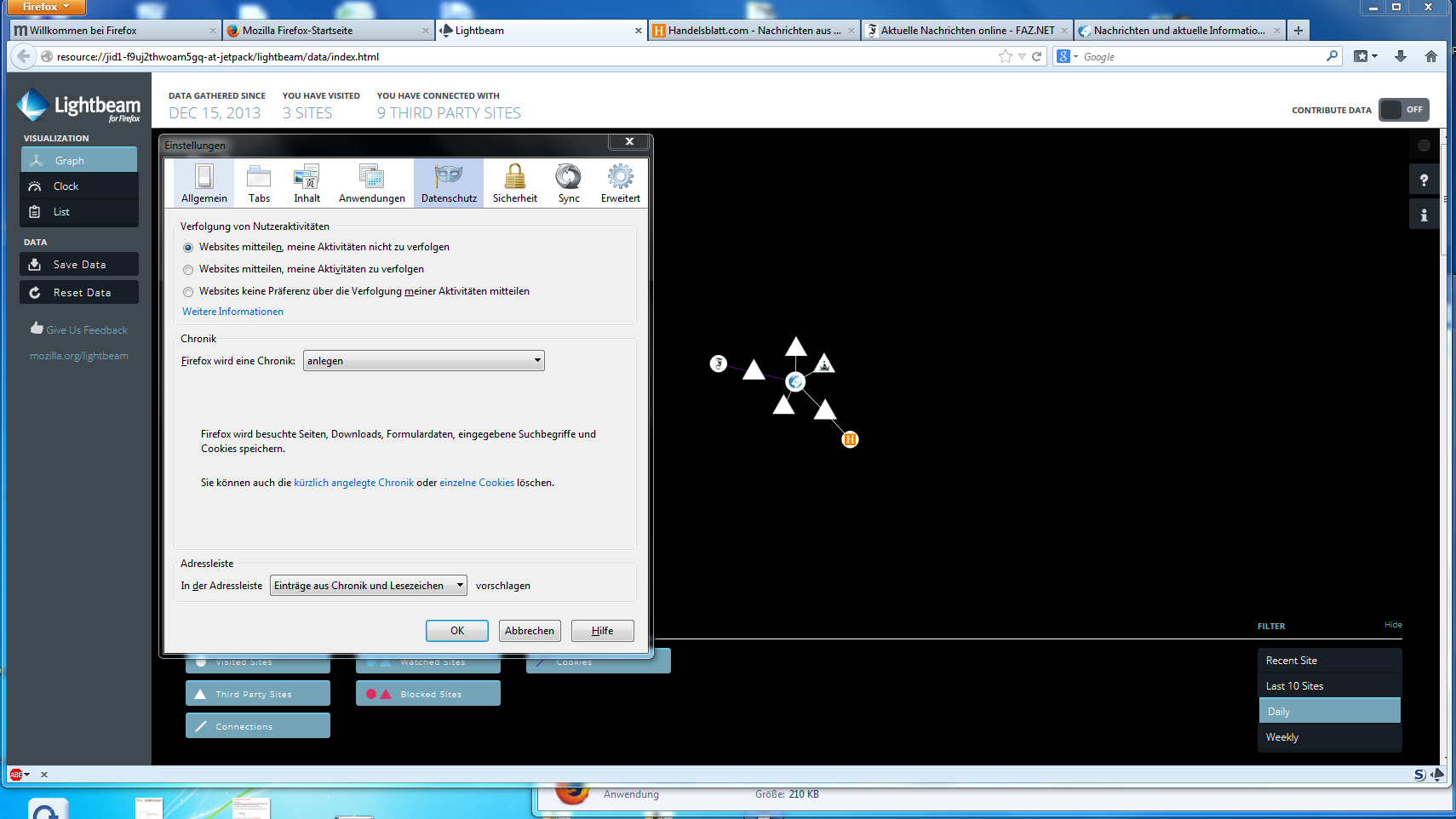The image size is (1456, 819).
Task: Hide the filter panel via Hide
Action: tap(1393, 625)
